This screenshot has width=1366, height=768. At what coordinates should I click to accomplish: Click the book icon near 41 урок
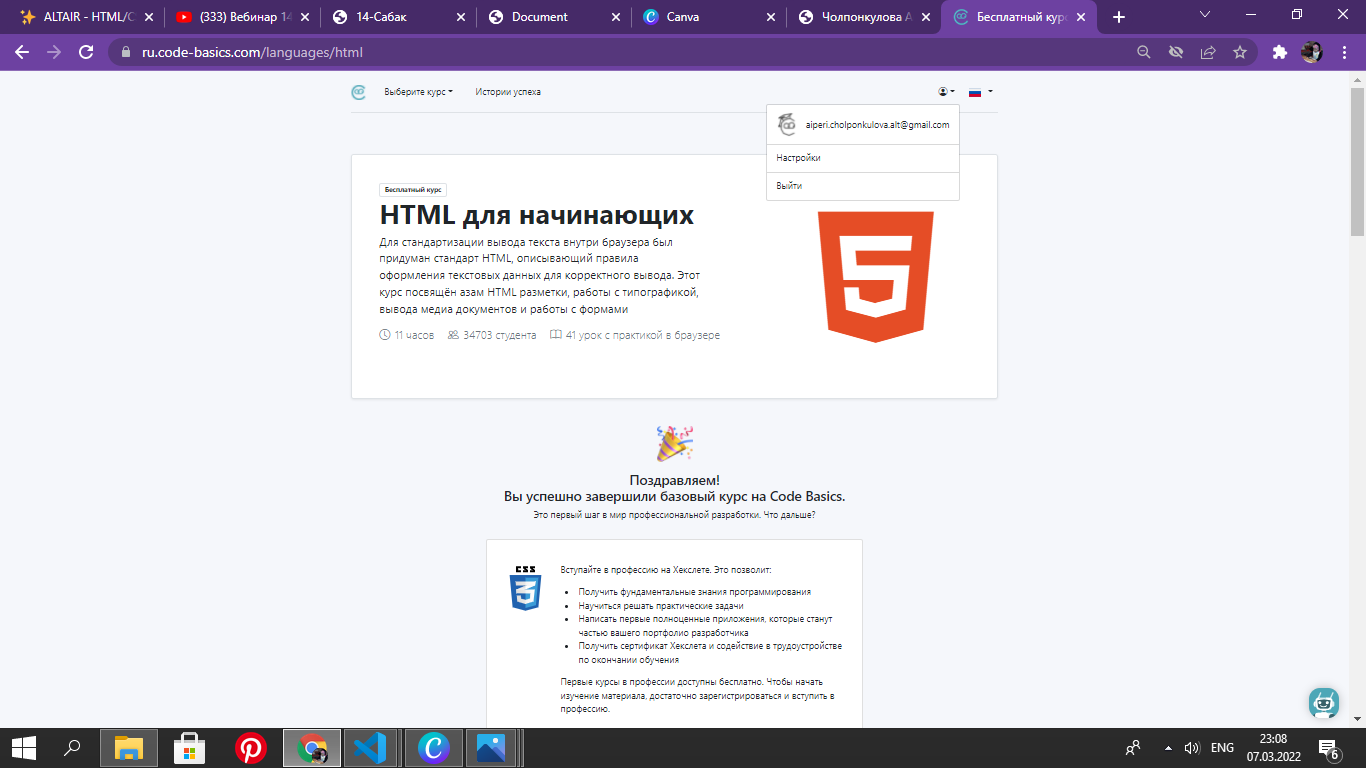[556, 335]
